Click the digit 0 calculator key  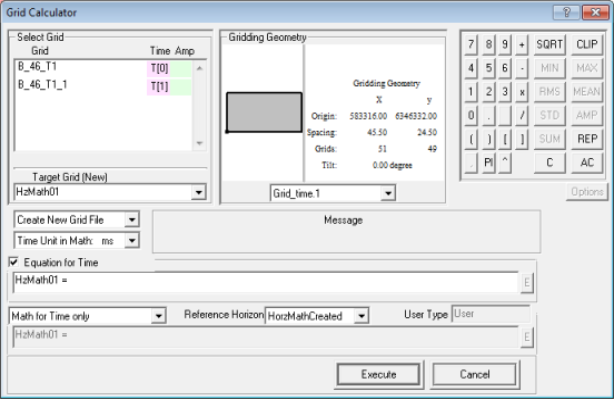point(471,115)
